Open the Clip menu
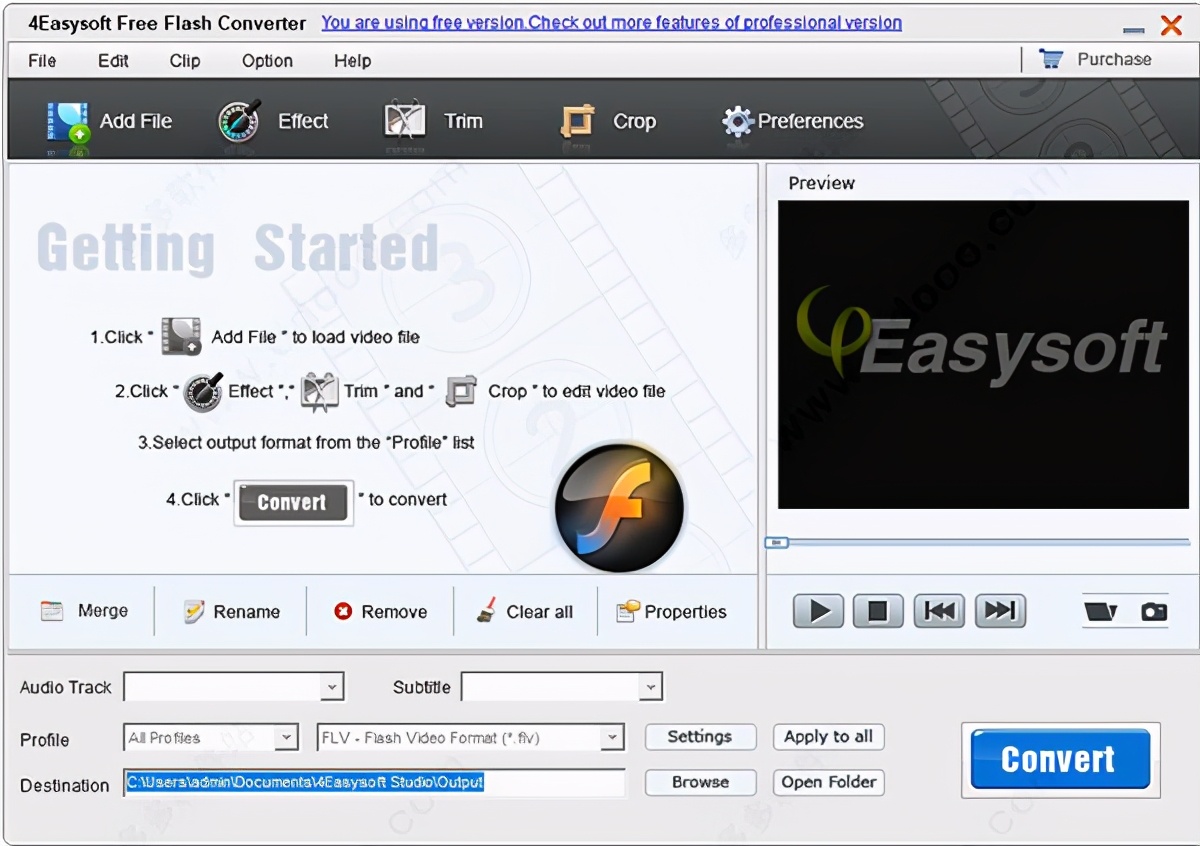The width and height of the screenshot is (1200, 846). (x=185, y=61)
